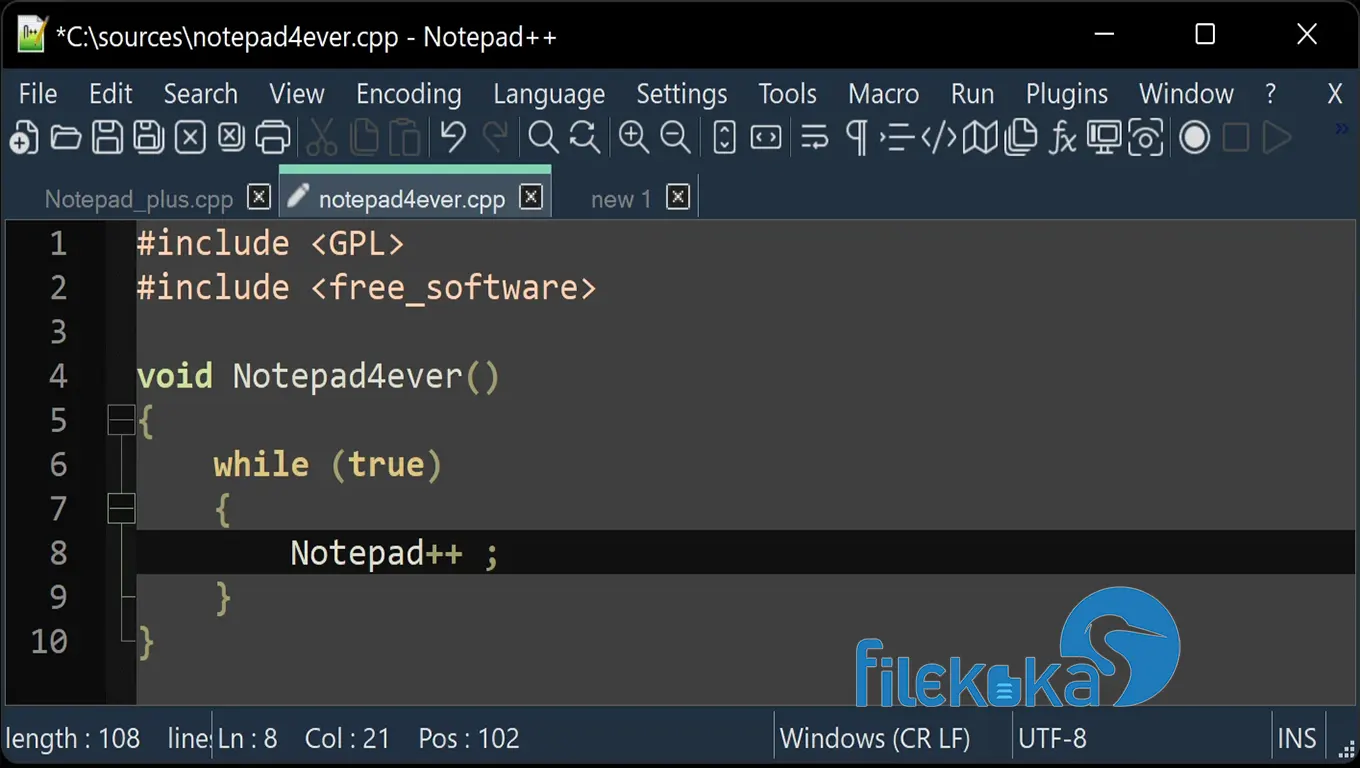The image size is (1360, 768).
Task: Click line number 8 in margin
Action: tap(58, 553)
